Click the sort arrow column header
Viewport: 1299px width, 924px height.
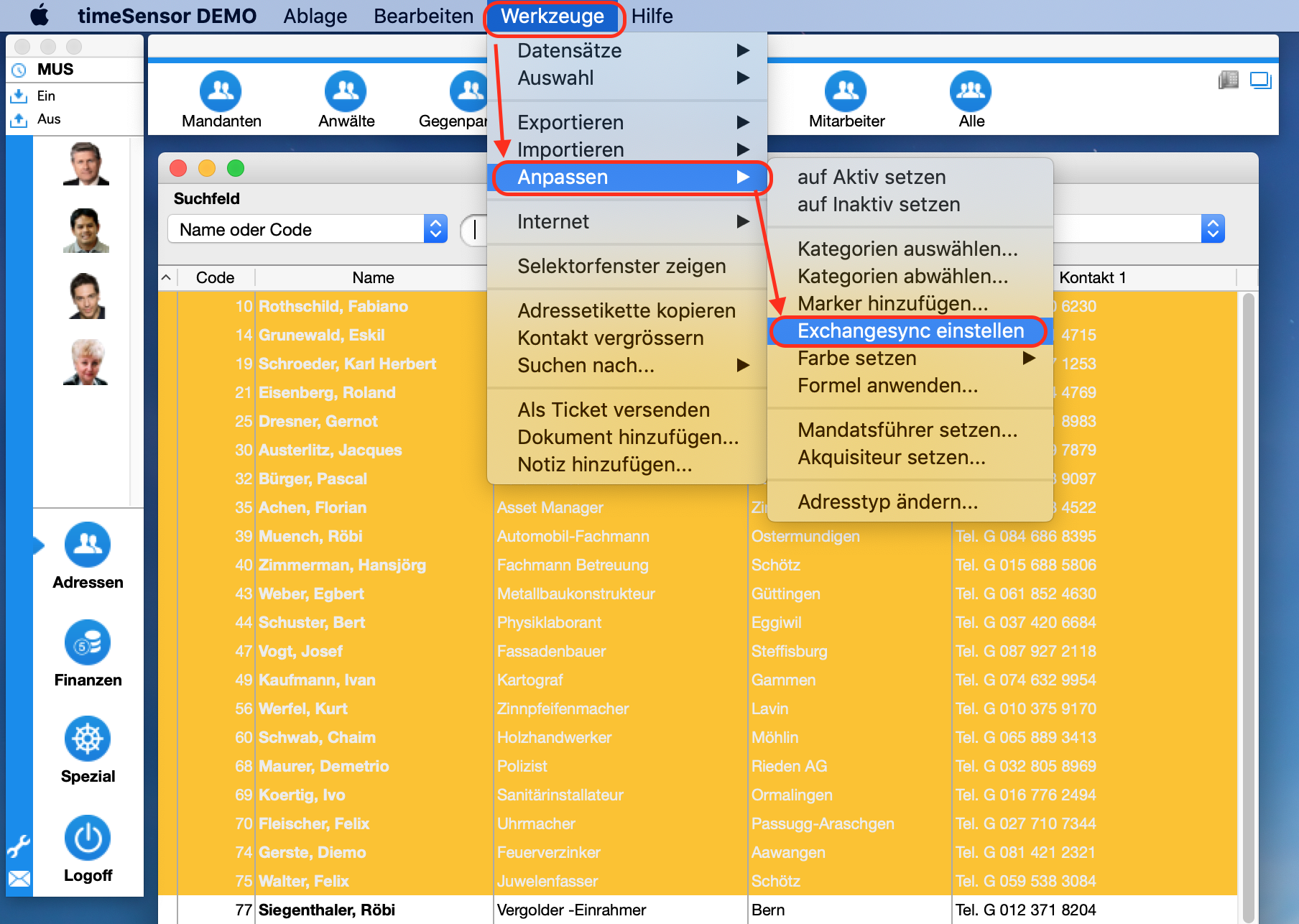167,277
